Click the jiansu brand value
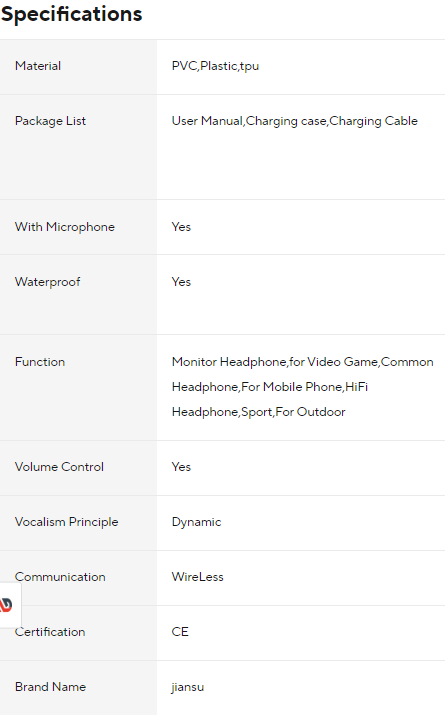Screen dimensions: 445x715 tap(188, 688)
